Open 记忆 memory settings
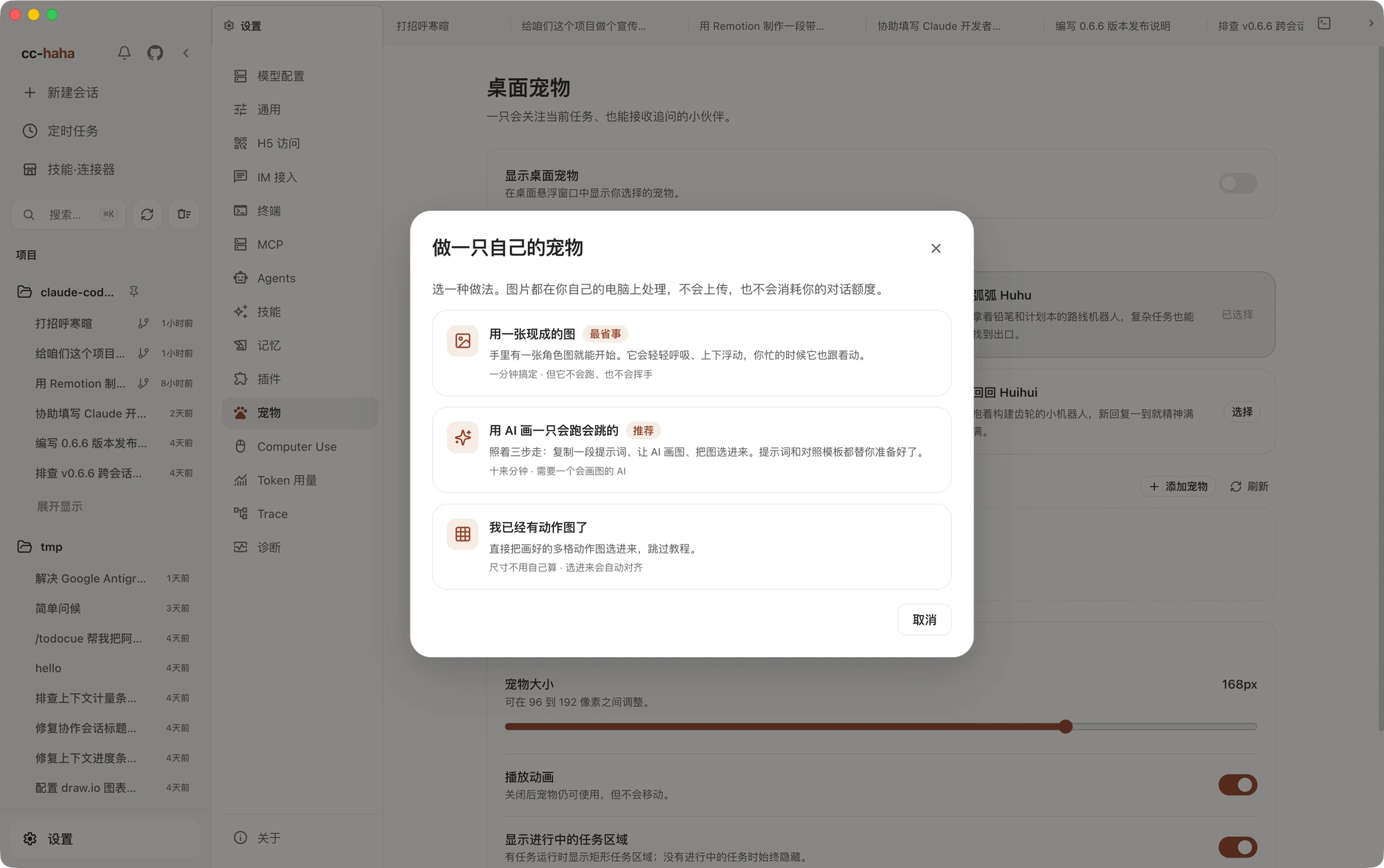 click(x=300, y=345)
